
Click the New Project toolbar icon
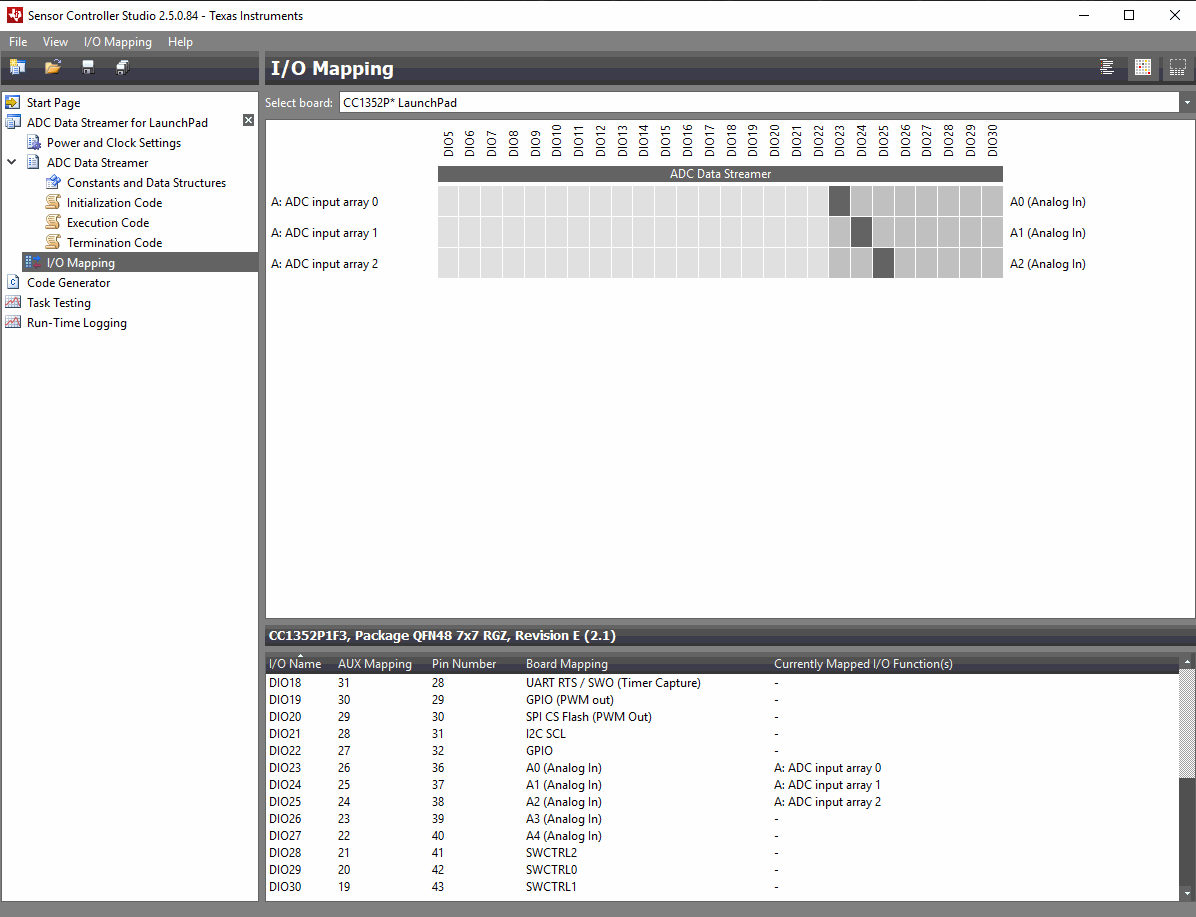coord(18,67)
